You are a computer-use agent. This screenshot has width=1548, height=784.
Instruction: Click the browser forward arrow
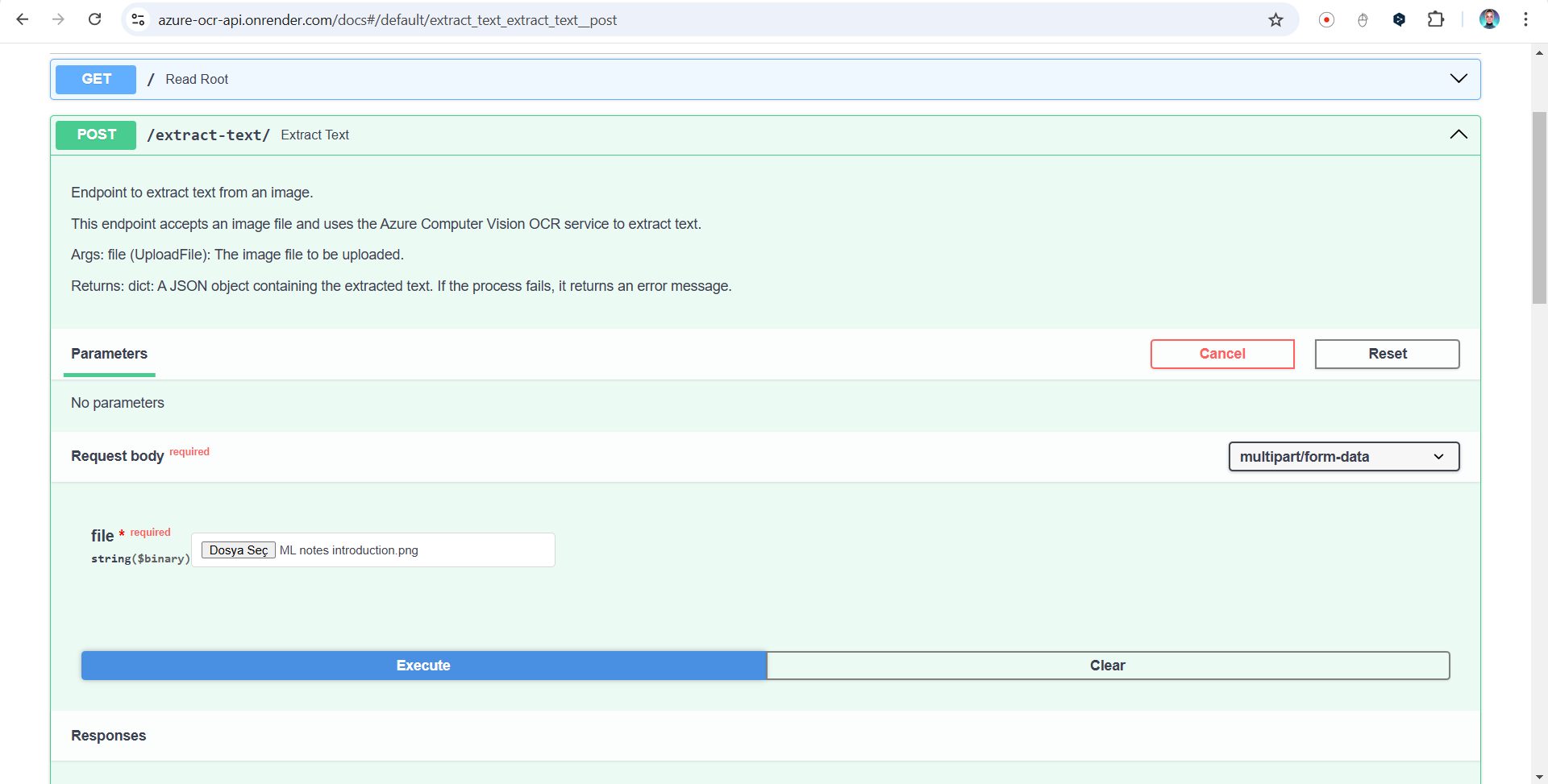[58, 19]
